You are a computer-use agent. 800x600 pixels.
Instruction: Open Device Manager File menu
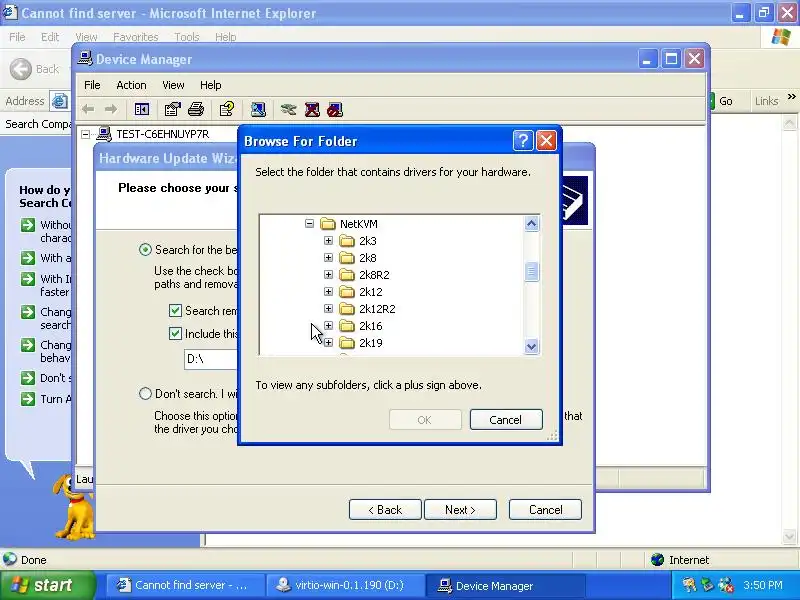point(92,85)
